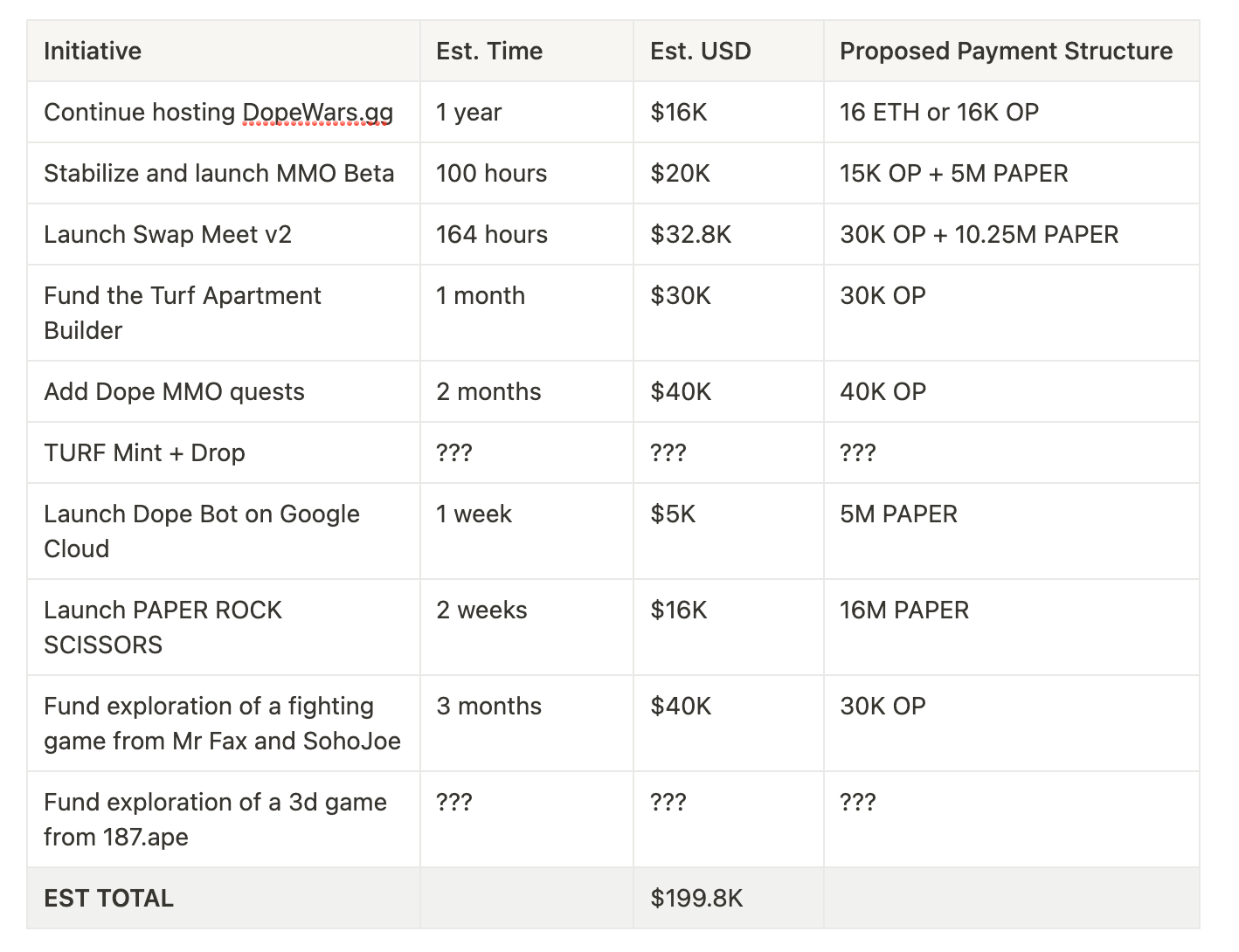Click the '$20K' cell
This screenshot has height=952, width=1239.
click(729, 173)
